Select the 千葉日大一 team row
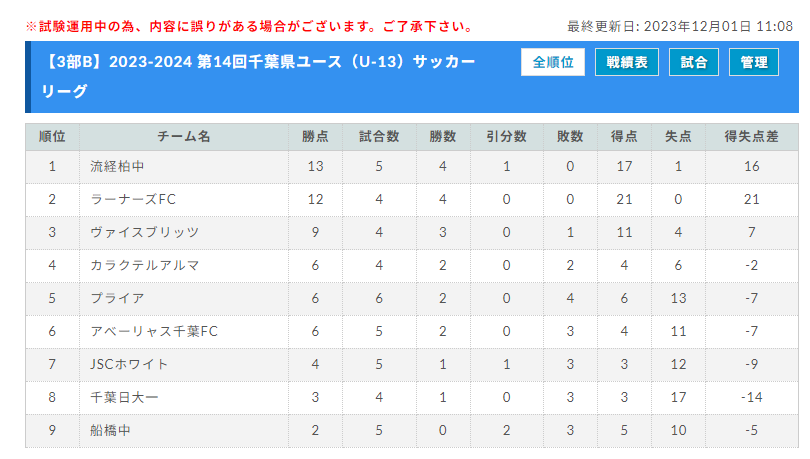 (x=412, y=398)
